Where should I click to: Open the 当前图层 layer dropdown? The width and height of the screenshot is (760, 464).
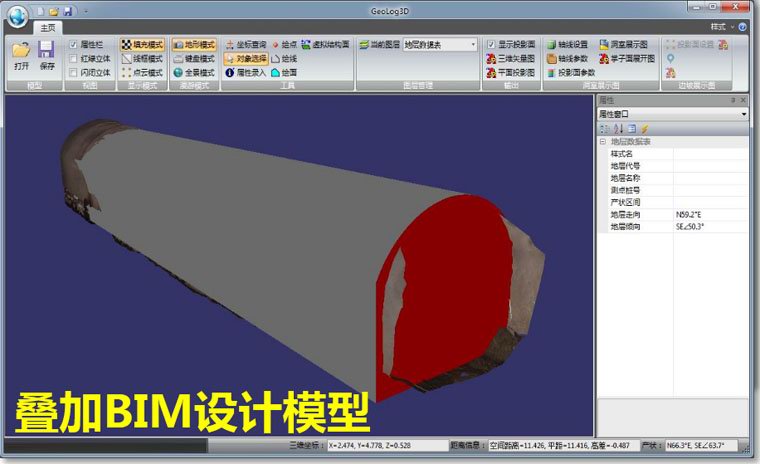point(440,45)
